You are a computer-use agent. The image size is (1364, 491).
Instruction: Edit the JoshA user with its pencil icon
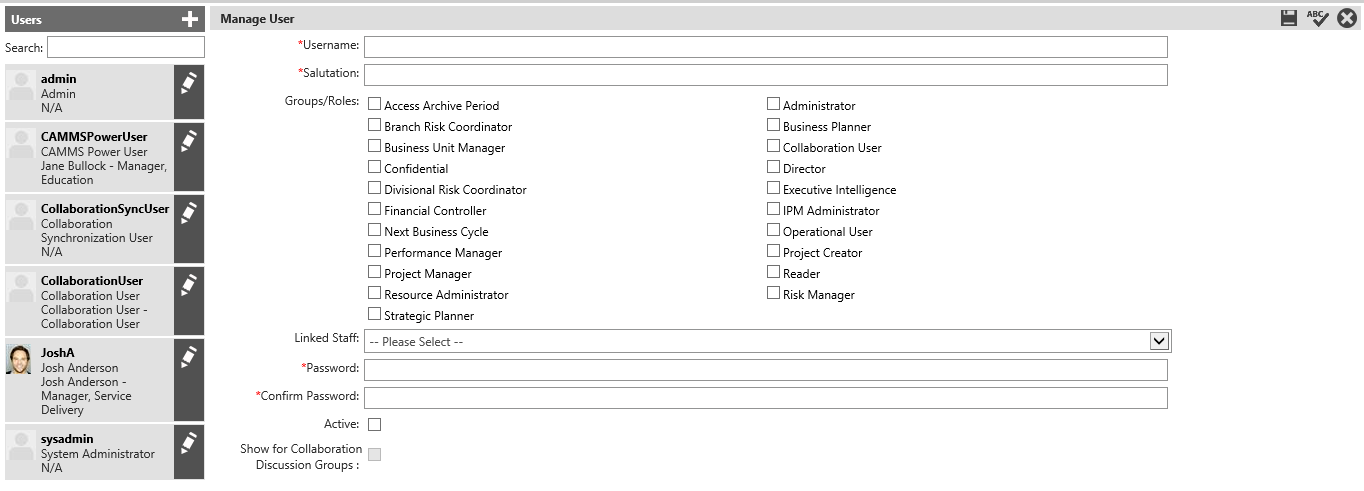pyautogui.click(x=189, y=357)
